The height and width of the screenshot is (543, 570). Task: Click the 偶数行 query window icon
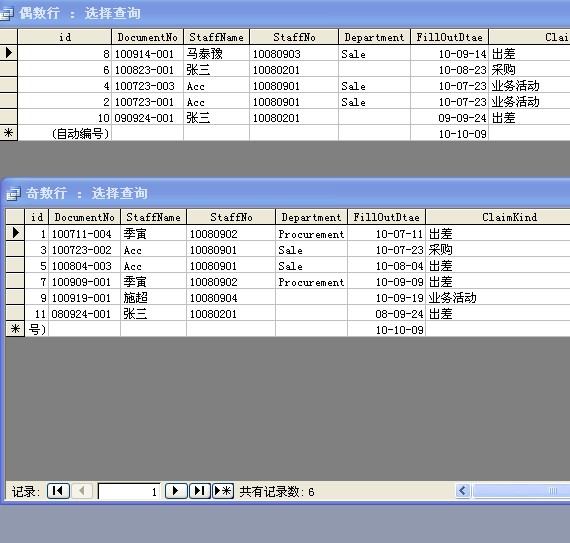tap(6, 13)
